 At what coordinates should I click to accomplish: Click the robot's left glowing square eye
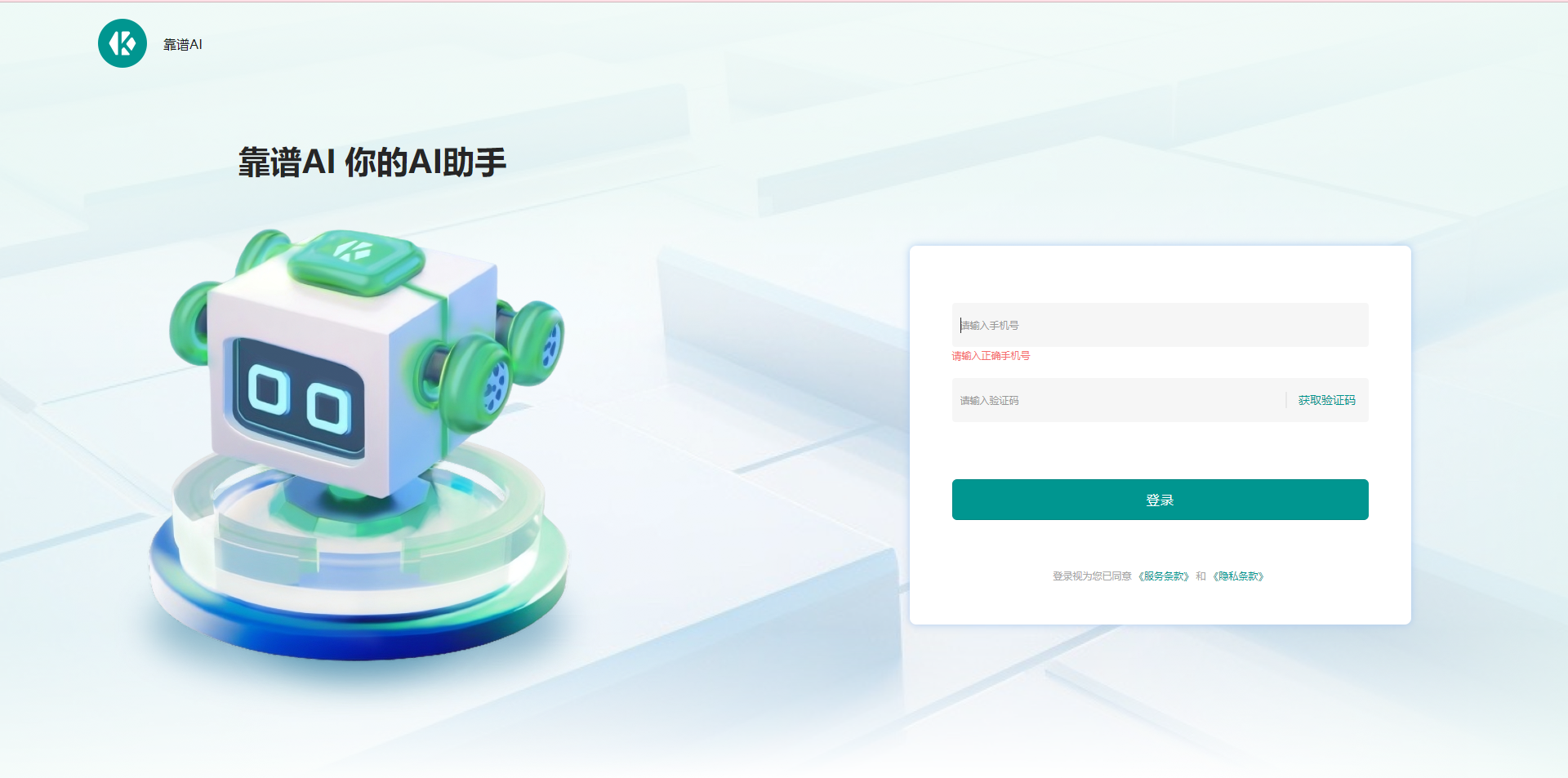pos(269,389)
